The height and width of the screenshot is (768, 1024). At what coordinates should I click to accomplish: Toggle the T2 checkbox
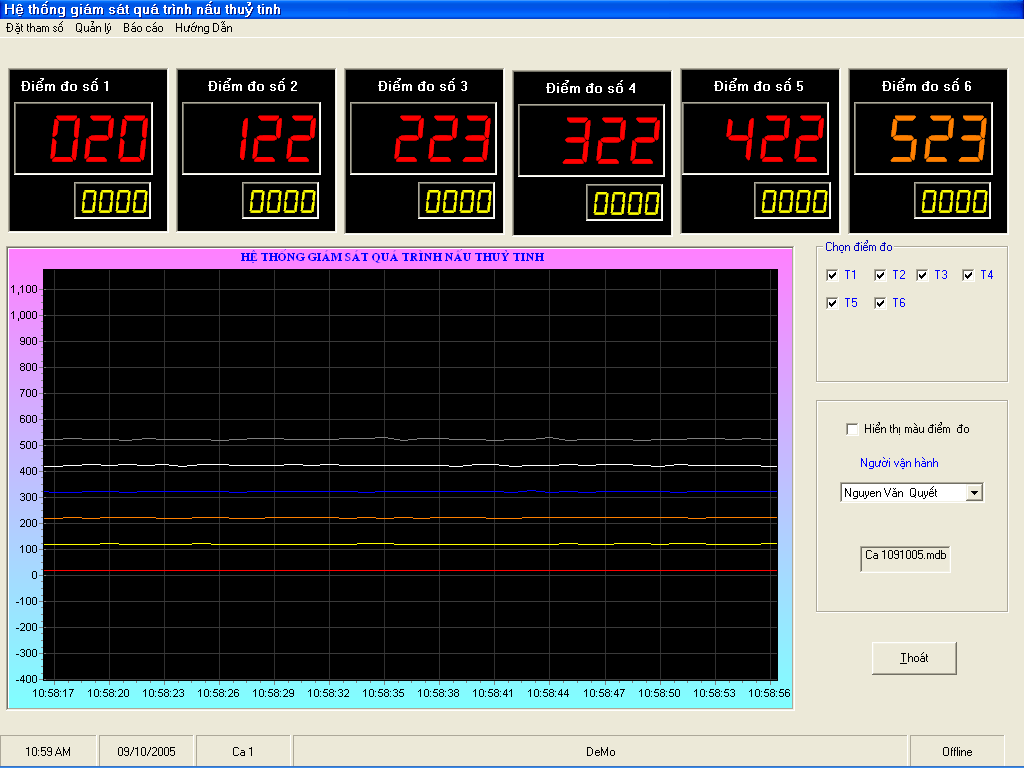[880, 275]
